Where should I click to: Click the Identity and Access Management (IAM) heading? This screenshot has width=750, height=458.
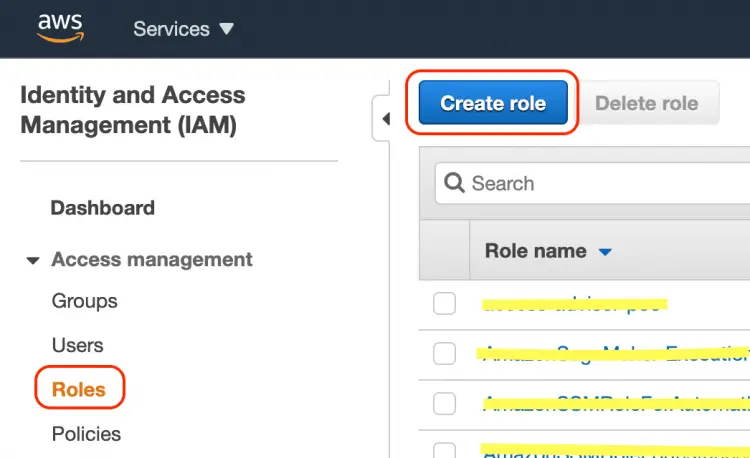click(x=132, y=110)
